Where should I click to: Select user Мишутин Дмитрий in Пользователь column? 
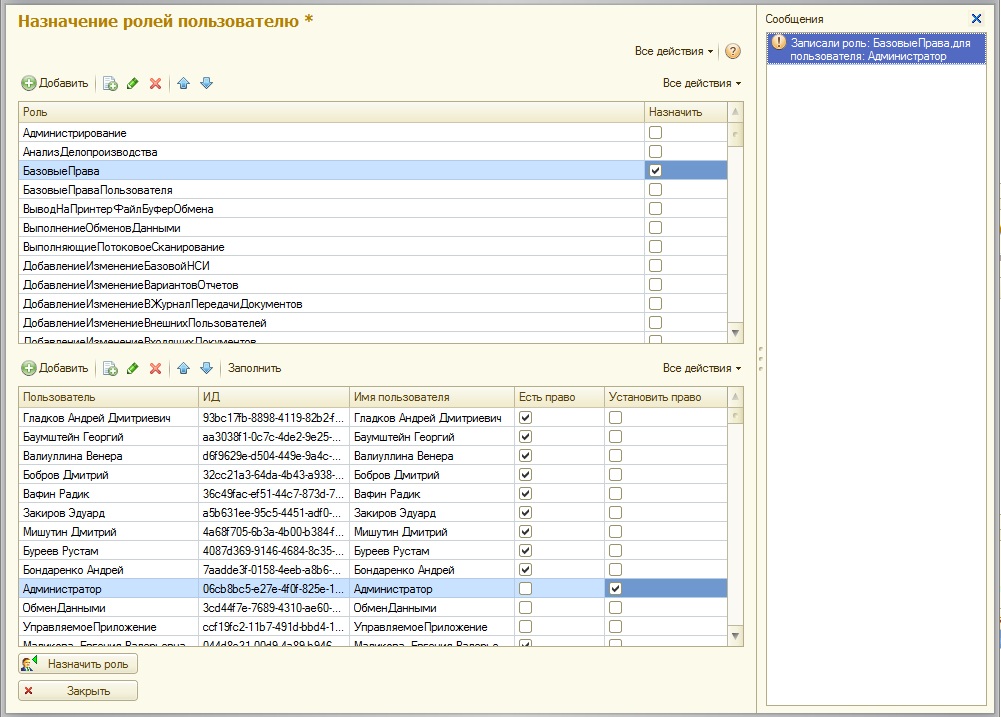tap(109, 532)
